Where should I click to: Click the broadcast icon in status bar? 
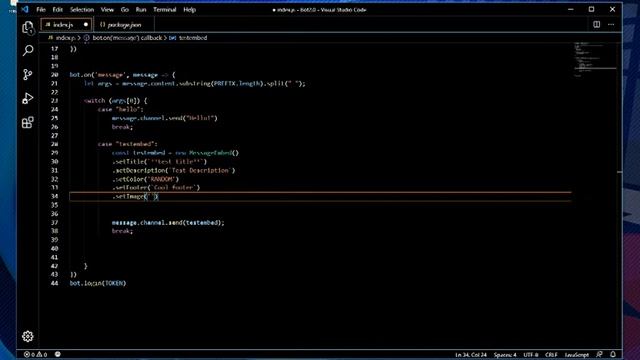tap(599, 354)
